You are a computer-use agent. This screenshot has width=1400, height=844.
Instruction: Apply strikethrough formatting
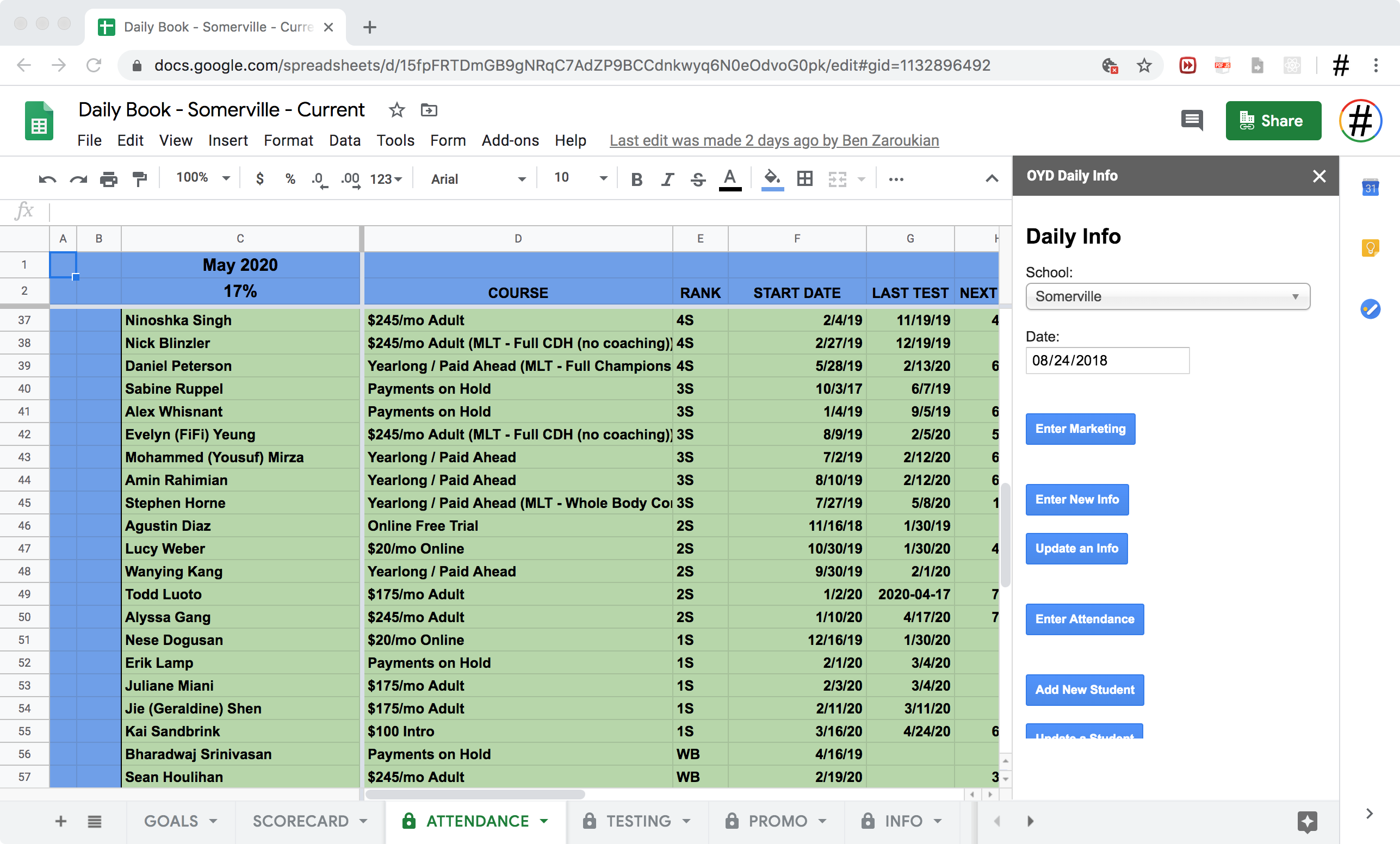[x=698, y=179]
